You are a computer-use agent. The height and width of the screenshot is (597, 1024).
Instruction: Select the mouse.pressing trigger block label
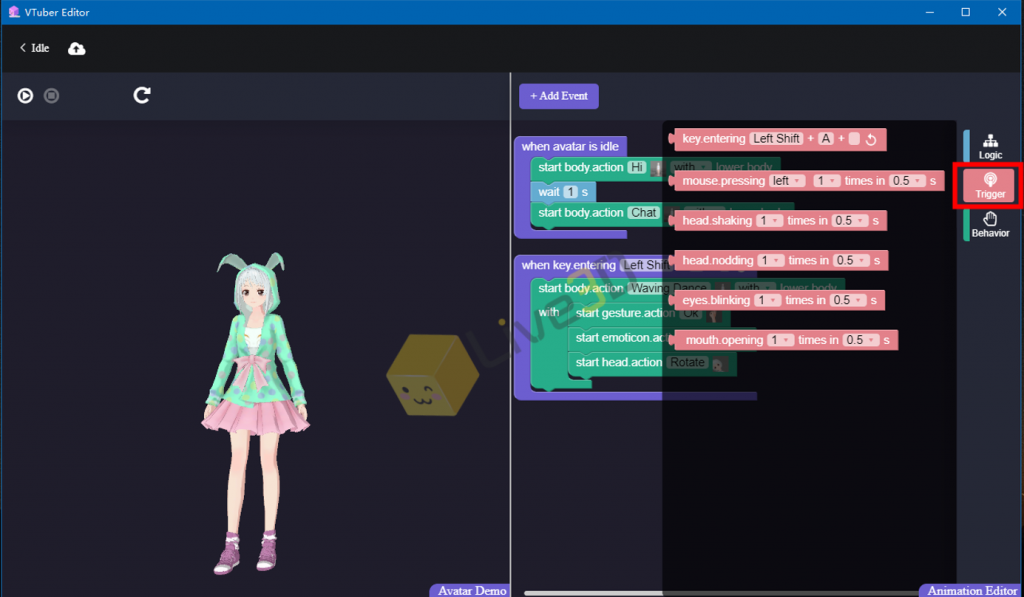click(723, 181)
